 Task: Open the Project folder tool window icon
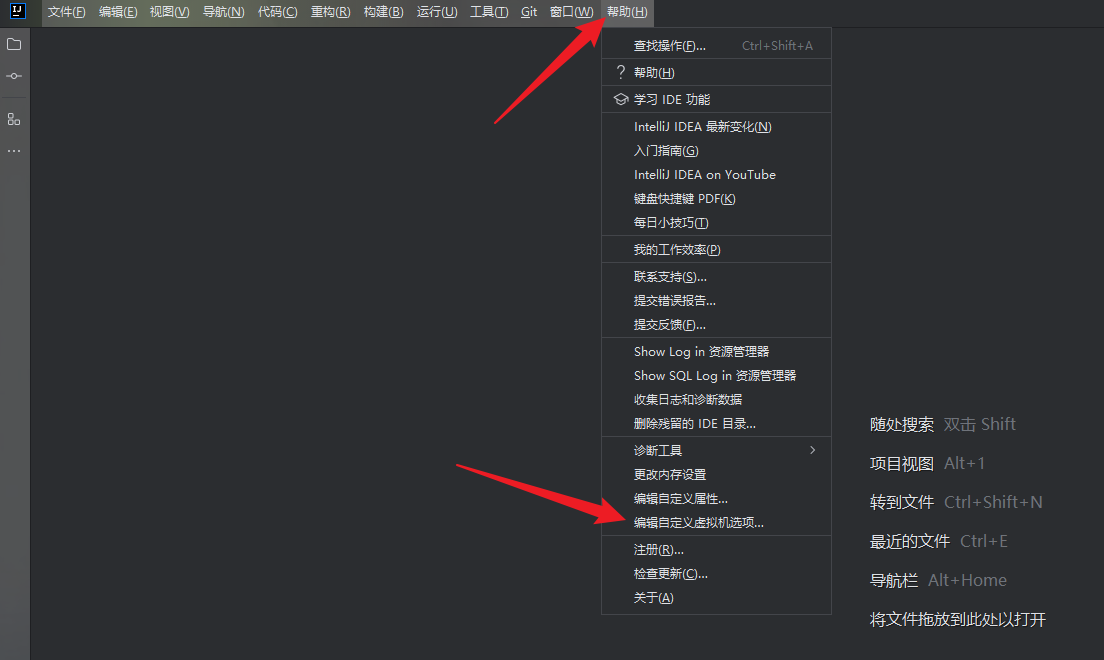pyautogui.click(x=14, y=44)
